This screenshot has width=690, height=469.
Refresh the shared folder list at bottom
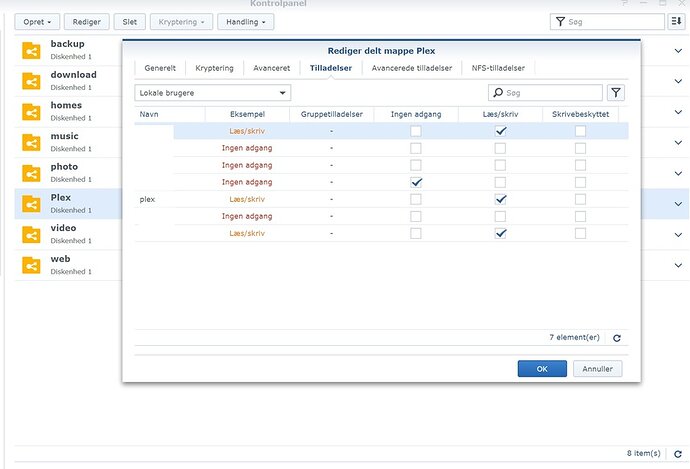tap(678, 454)
